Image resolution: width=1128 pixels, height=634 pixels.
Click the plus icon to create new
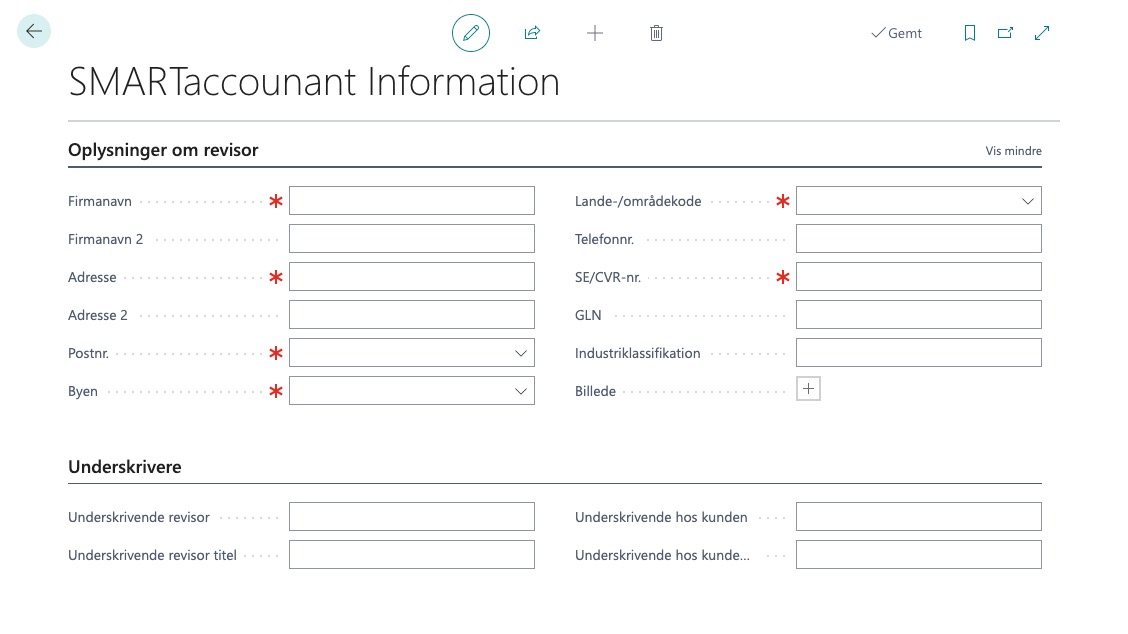coord(595,33)
